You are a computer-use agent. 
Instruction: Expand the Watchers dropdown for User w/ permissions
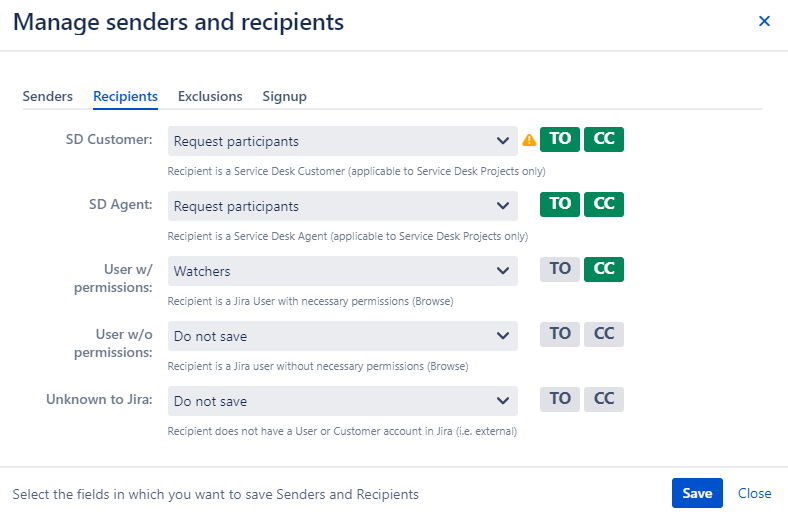(x=343, y=271)
